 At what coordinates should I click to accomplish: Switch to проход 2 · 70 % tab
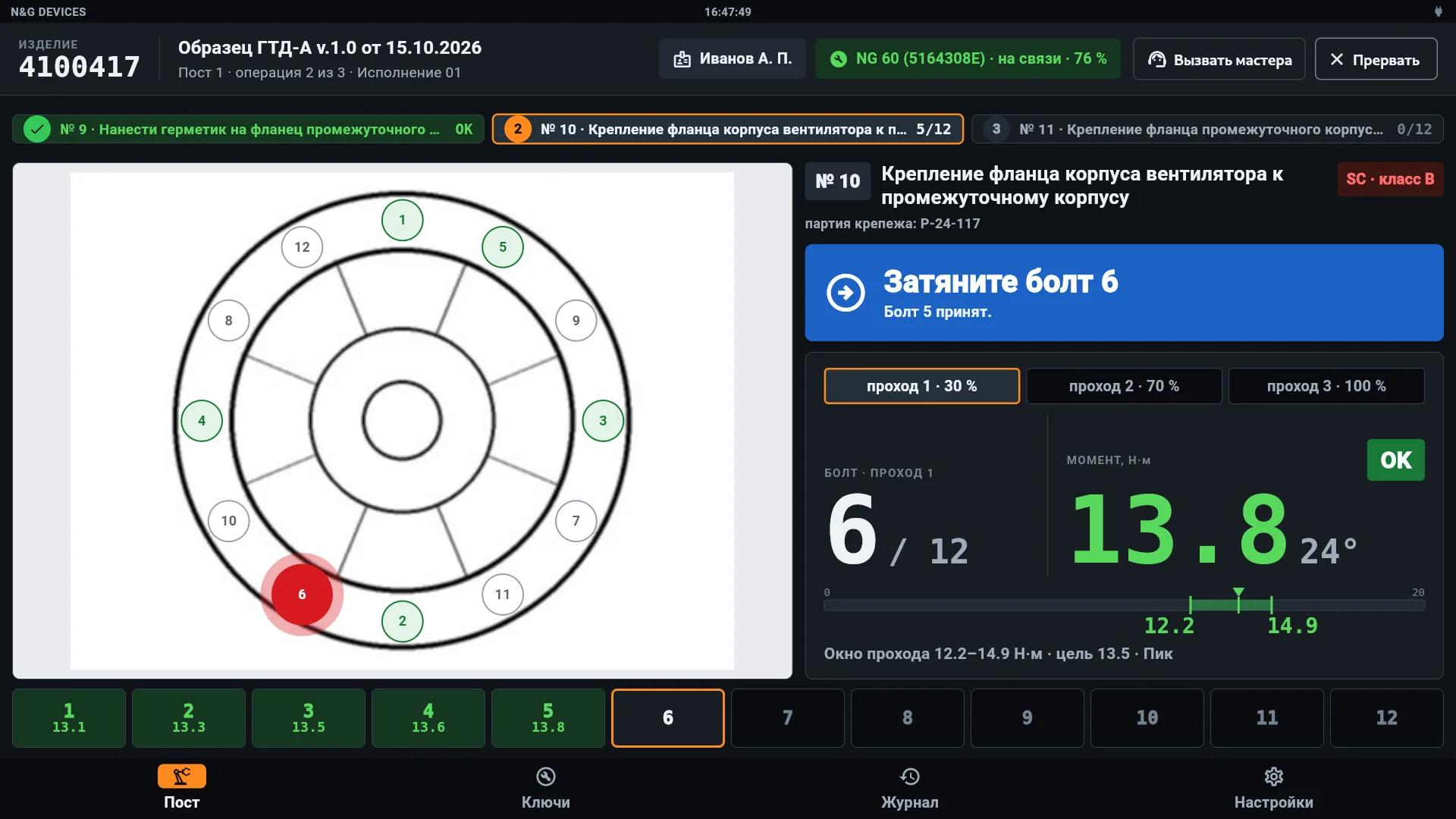click(1124, 386)
